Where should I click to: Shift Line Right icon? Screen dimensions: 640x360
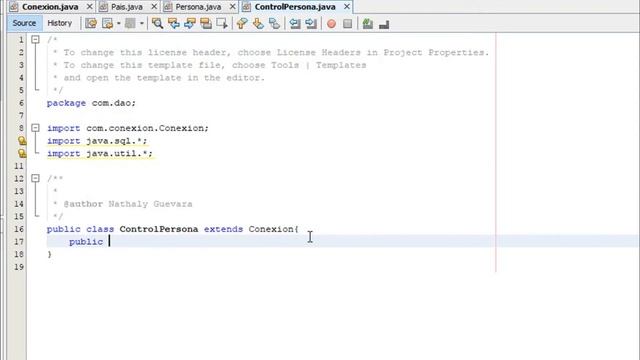tap(311, 24)
